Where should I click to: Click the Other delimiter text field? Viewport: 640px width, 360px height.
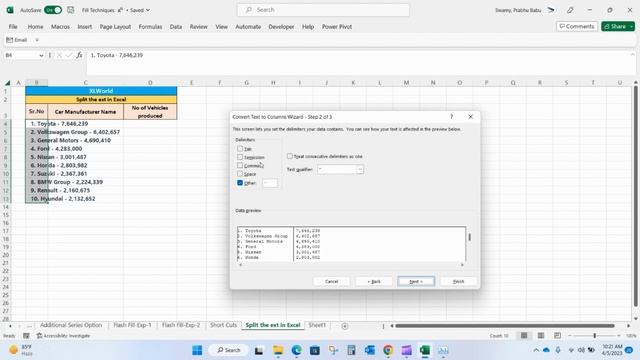(270, 183)
